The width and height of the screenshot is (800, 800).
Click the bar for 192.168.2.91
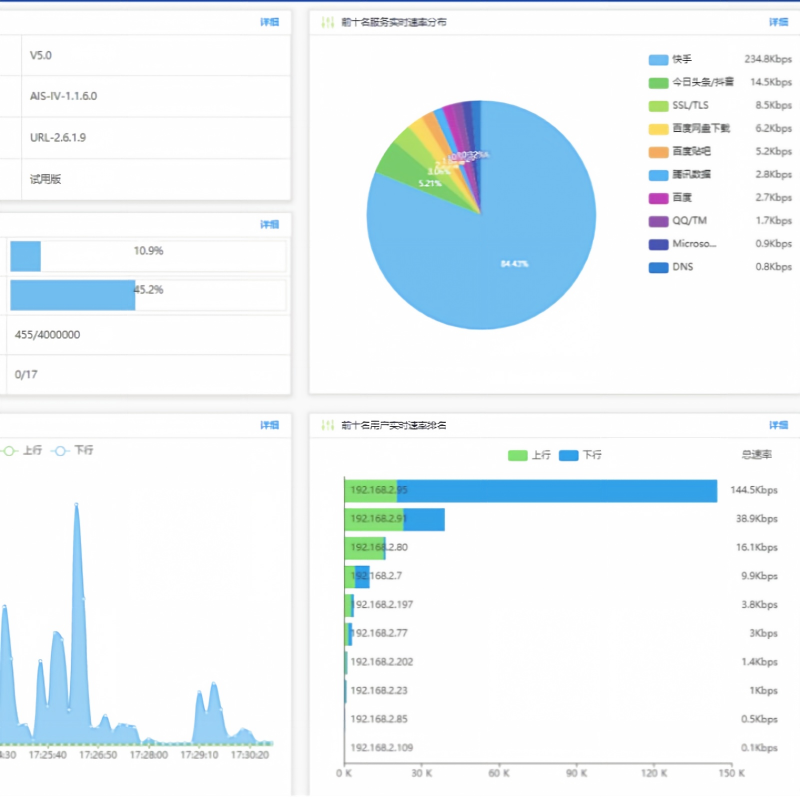(x=394, y=519)
